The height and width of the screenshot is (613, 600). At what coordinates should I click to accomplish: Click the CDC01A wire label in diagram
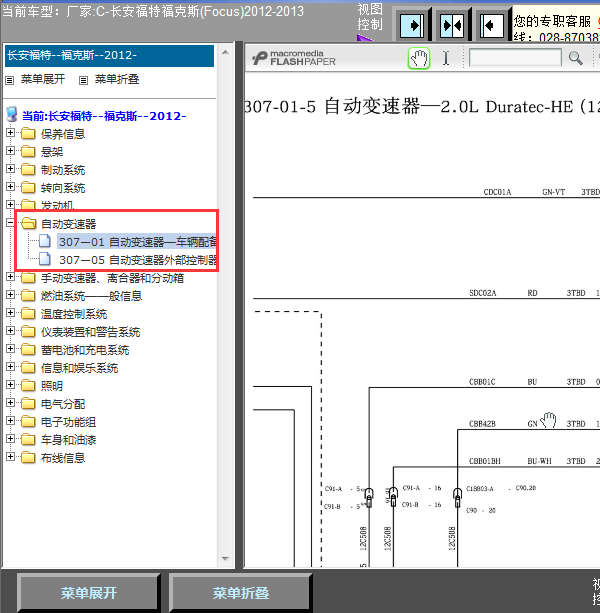coord(497,192)
